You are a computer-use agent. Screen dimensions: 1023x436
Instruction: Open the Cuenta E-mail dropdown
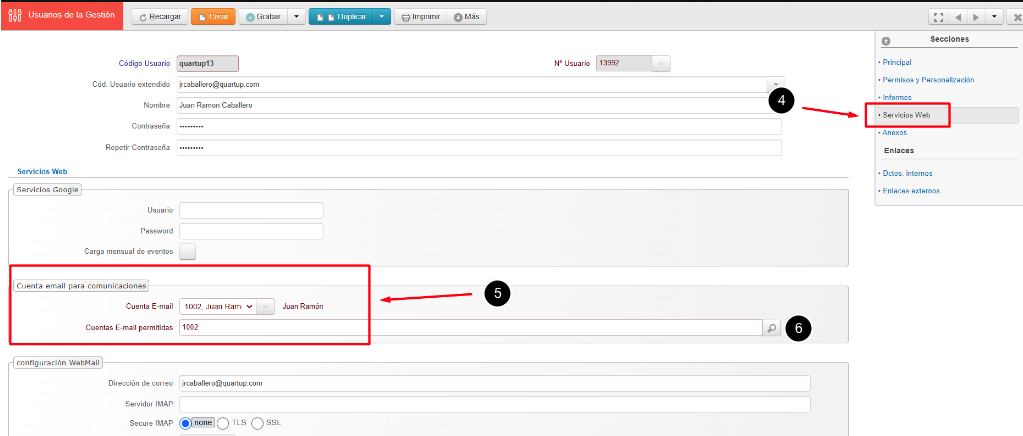tap(217, 307)
